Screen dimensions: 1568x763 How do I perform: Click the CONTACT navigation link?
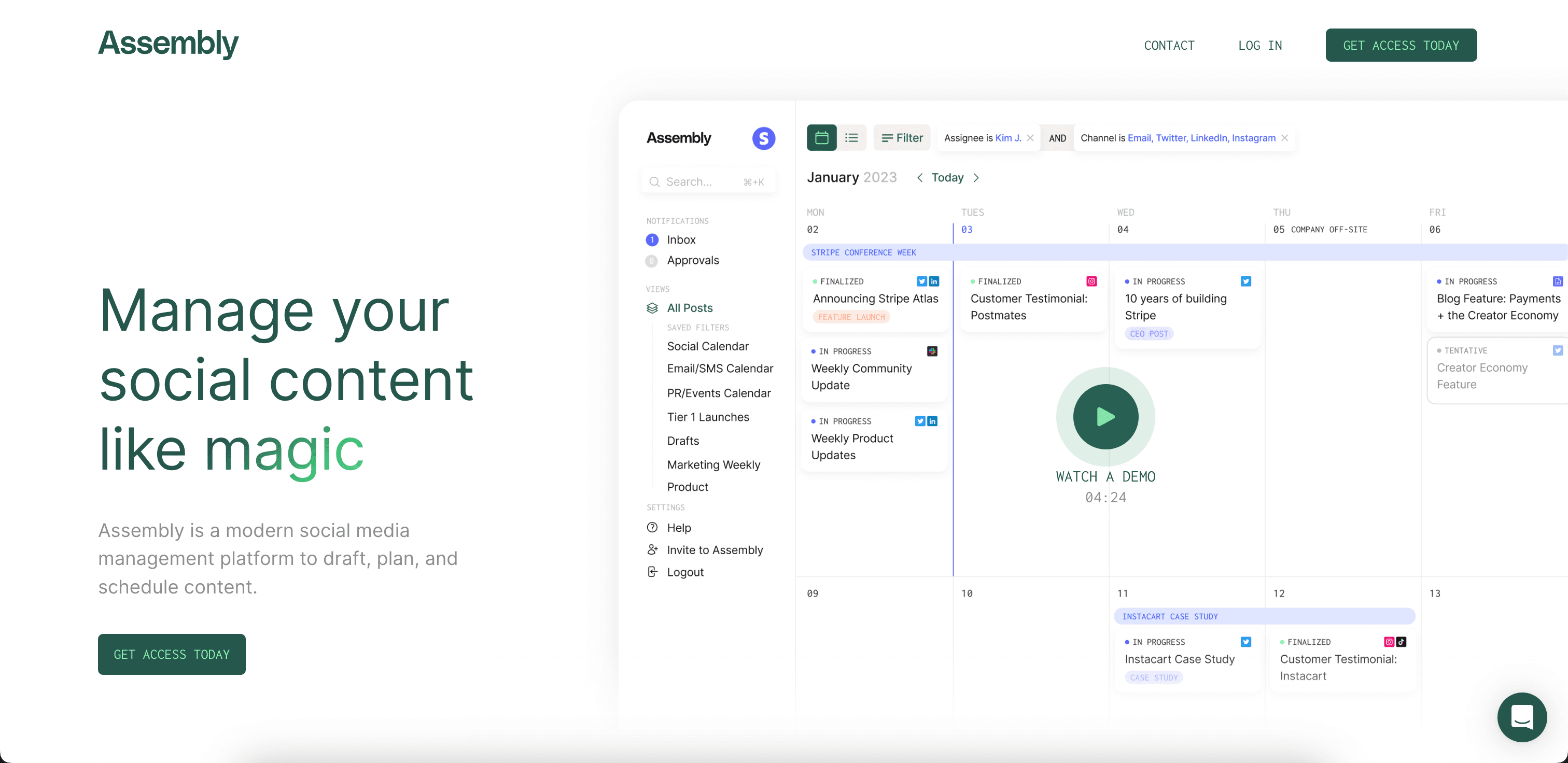tap(1169, 46)
